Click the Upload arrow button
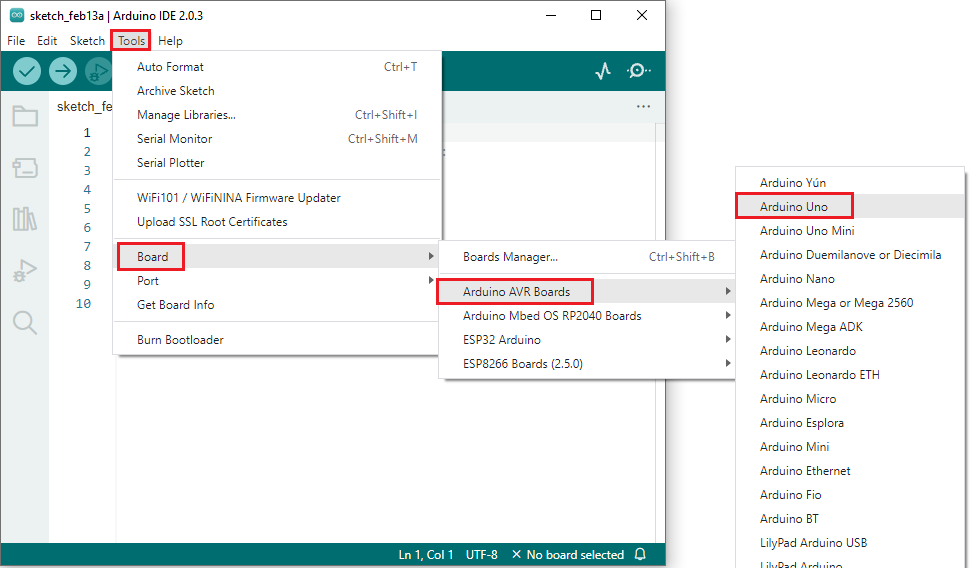The height and width of the screenshot is (568, 970). (x=62, y=71)
